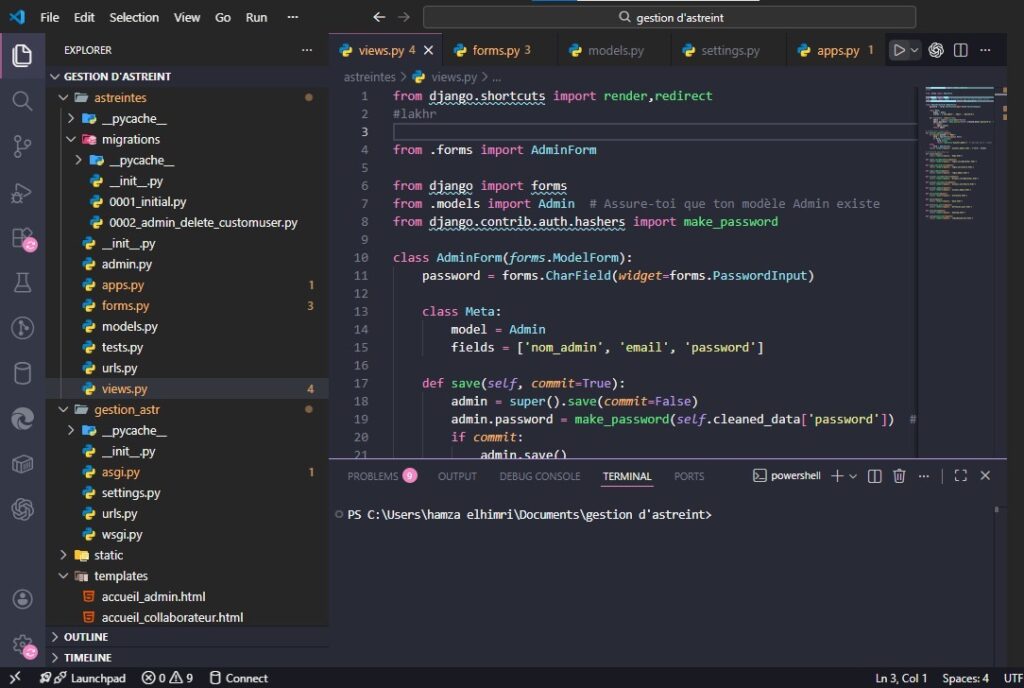Open the Selection menu
Viewport: 1024px width, 688px height.
[134, 18]
